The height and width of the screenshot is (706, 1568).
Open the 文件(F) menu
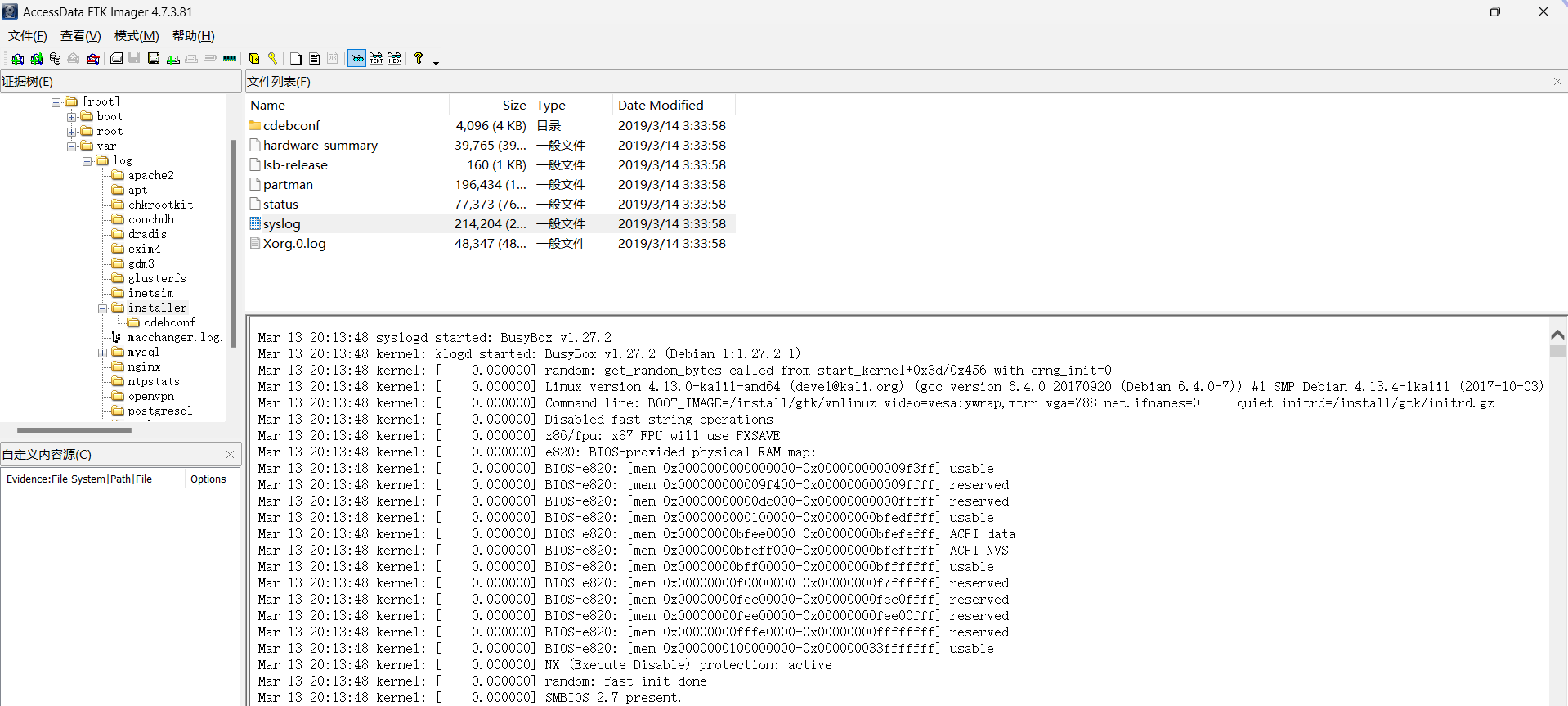pyautogui.click(x=28, y=36)
